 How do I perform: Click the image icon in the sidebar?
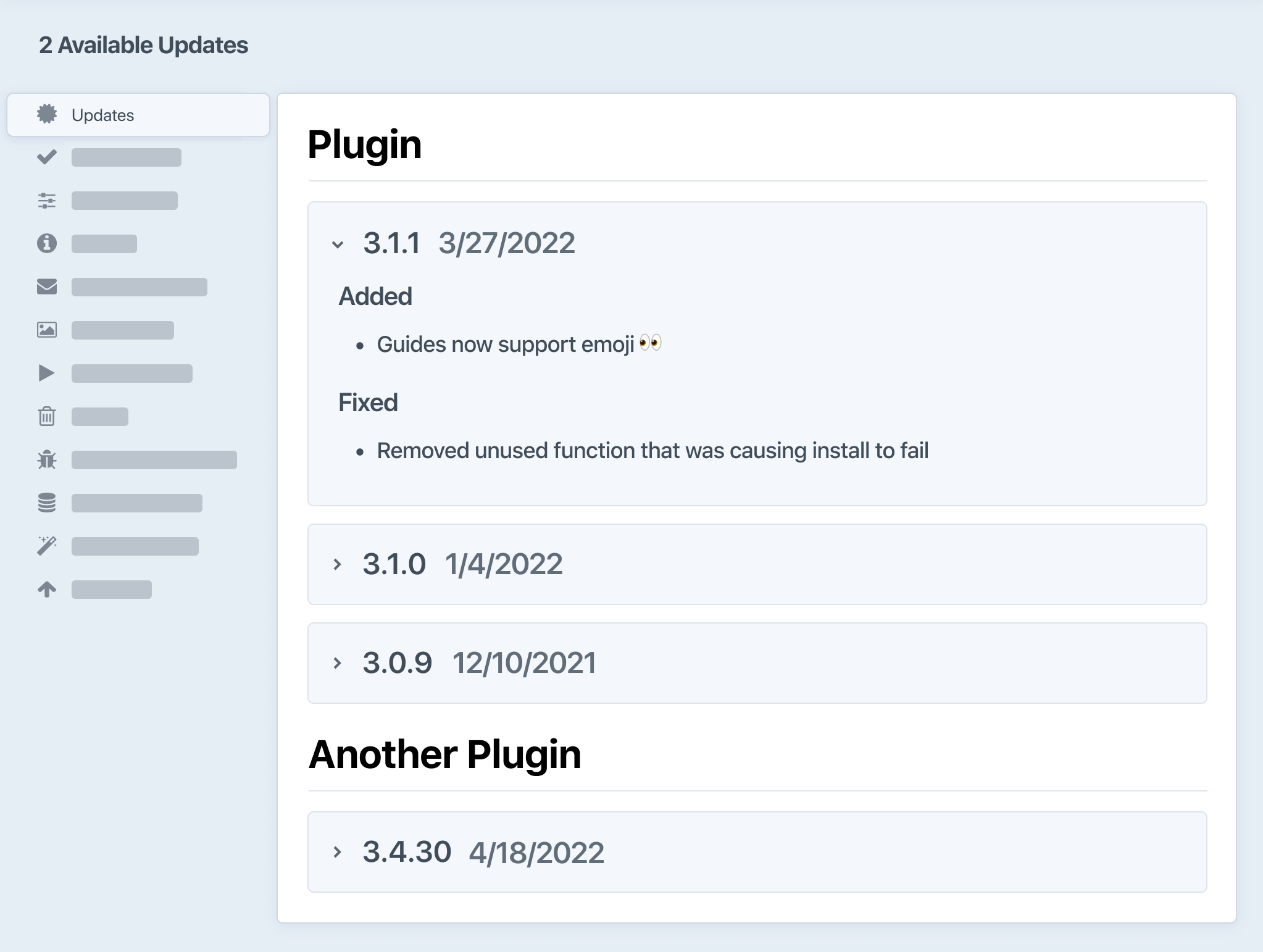point(47,330)
